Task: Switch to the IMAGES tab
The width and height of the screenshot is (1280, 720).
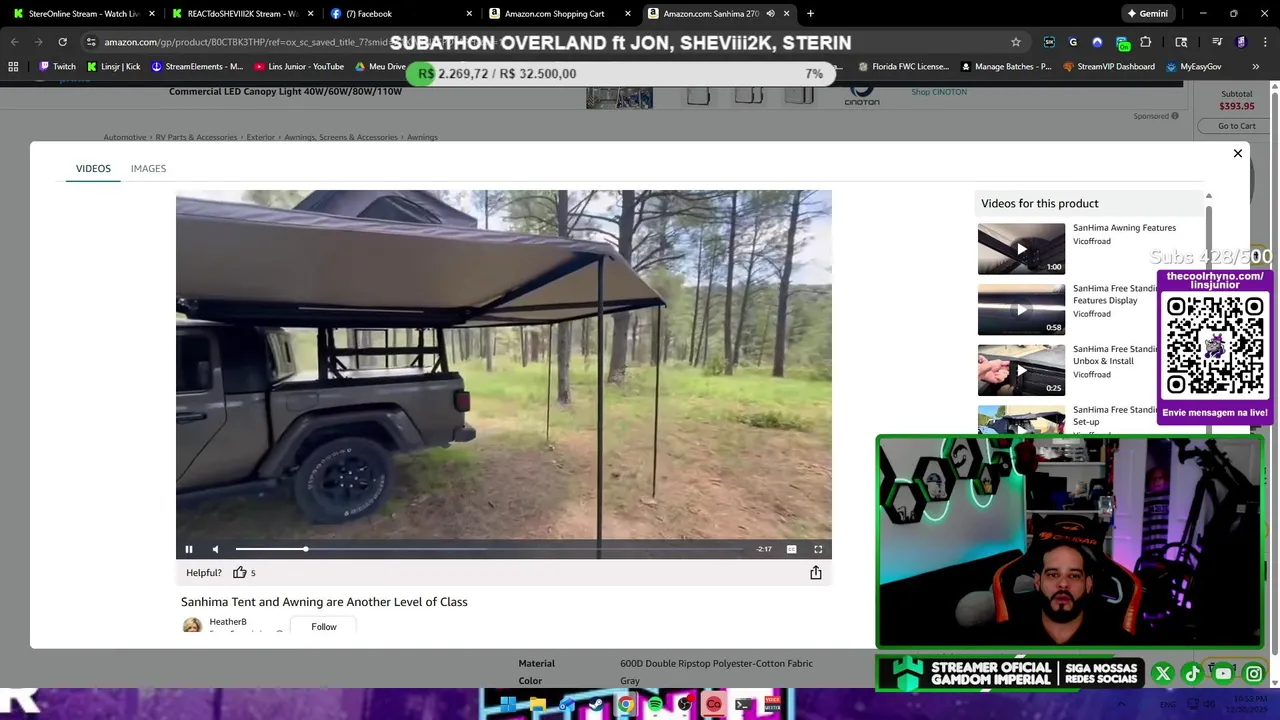Action: click(148, 169)
